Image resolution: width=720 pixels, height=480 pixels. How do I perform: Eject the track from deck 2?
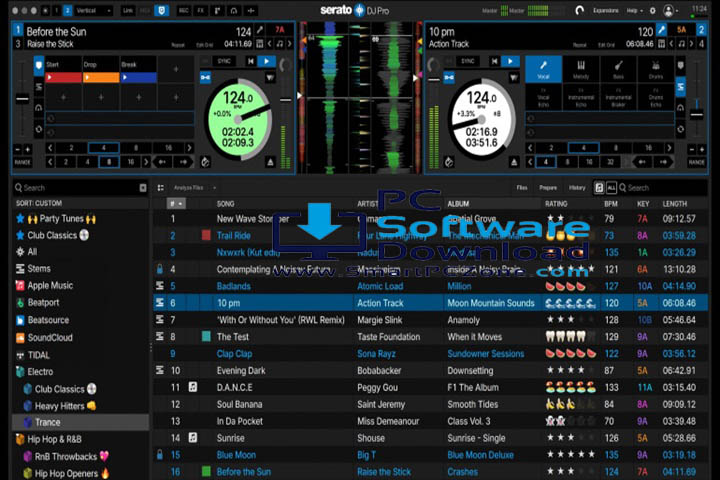[514, 162]
